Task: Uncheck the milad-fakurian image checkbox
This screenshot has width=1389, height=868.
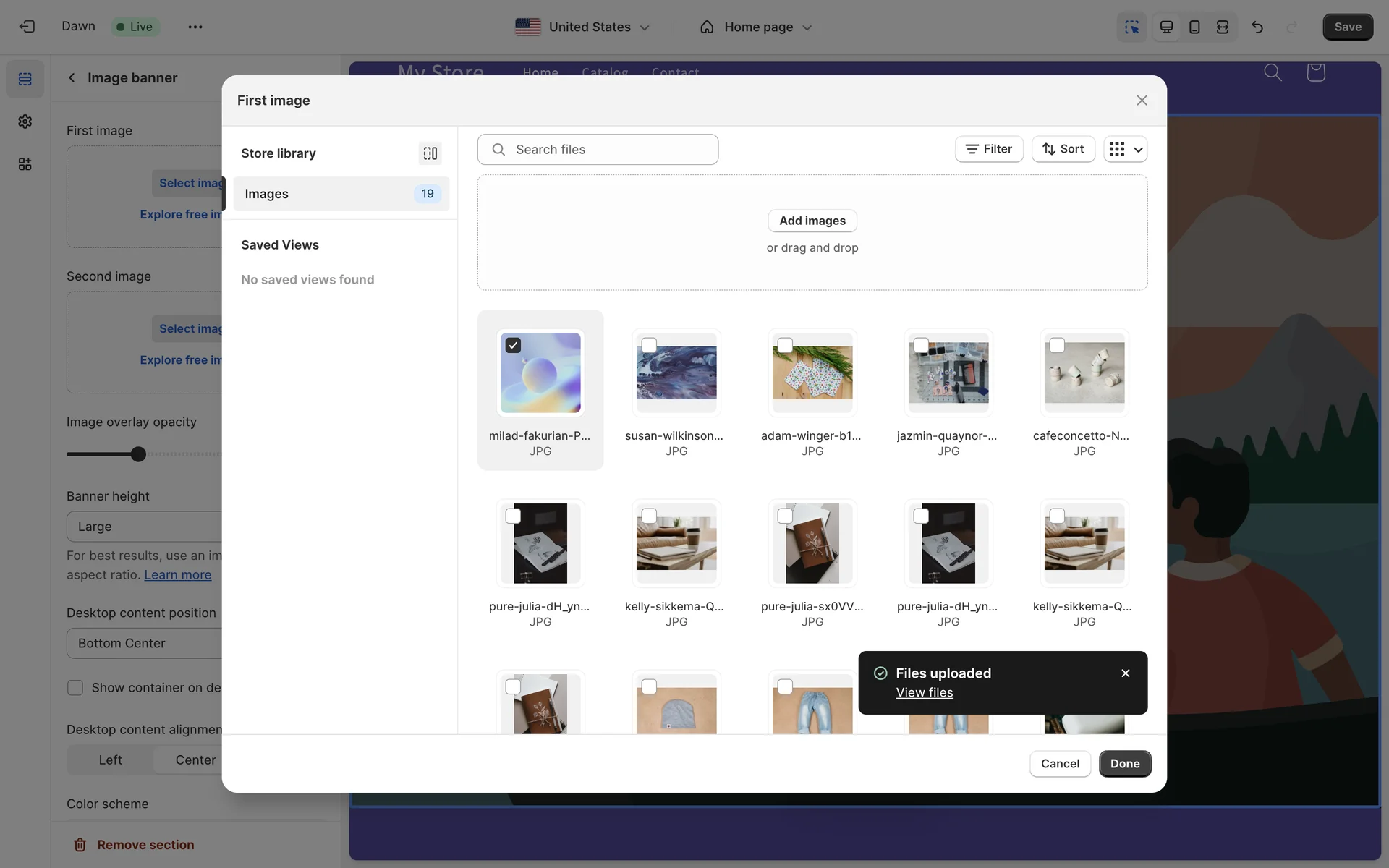Action: point(513,346)
